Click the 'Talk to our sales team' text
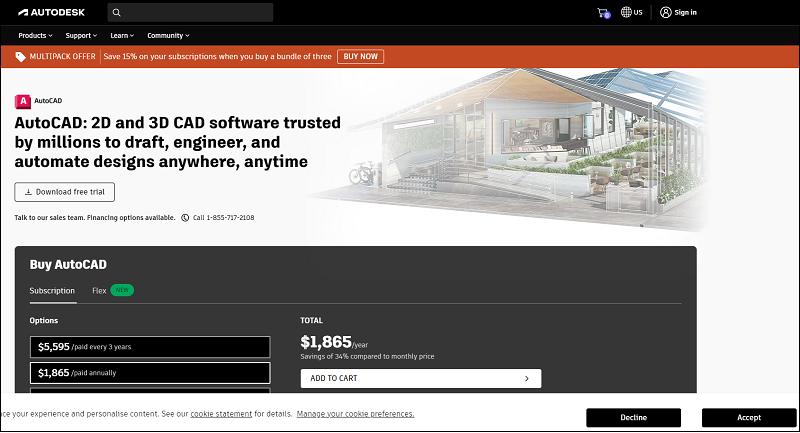This screenshot has height=433, width=800. 94,218
